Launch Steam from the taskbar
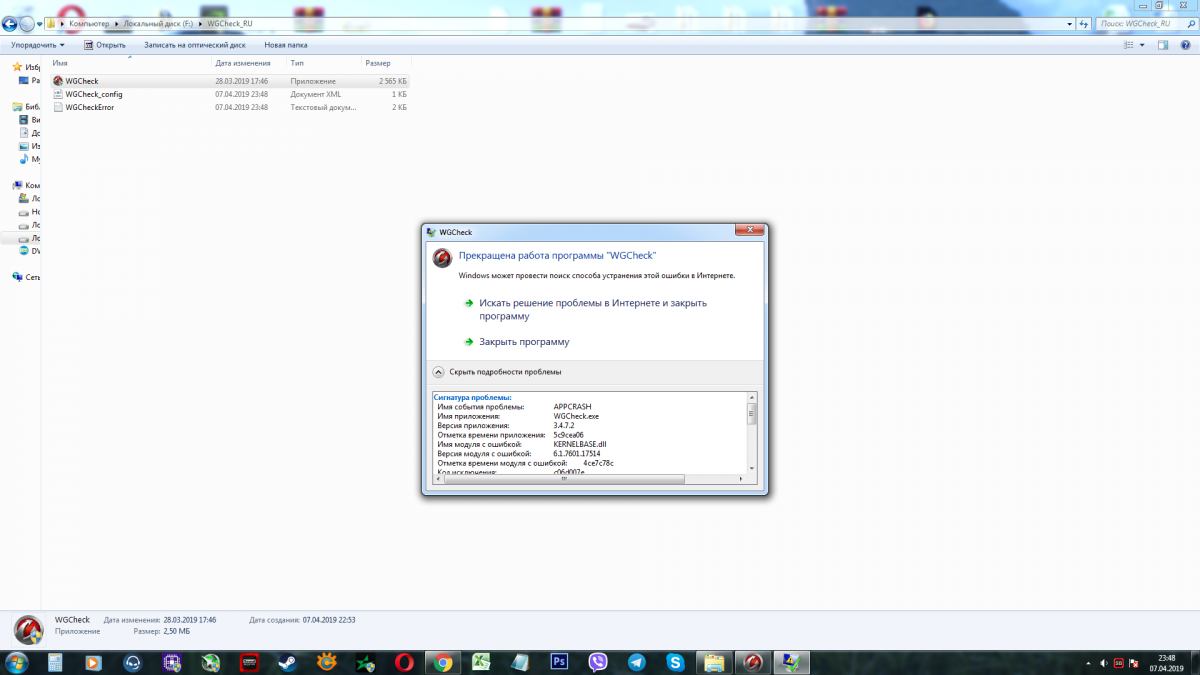 pos(287,661)
